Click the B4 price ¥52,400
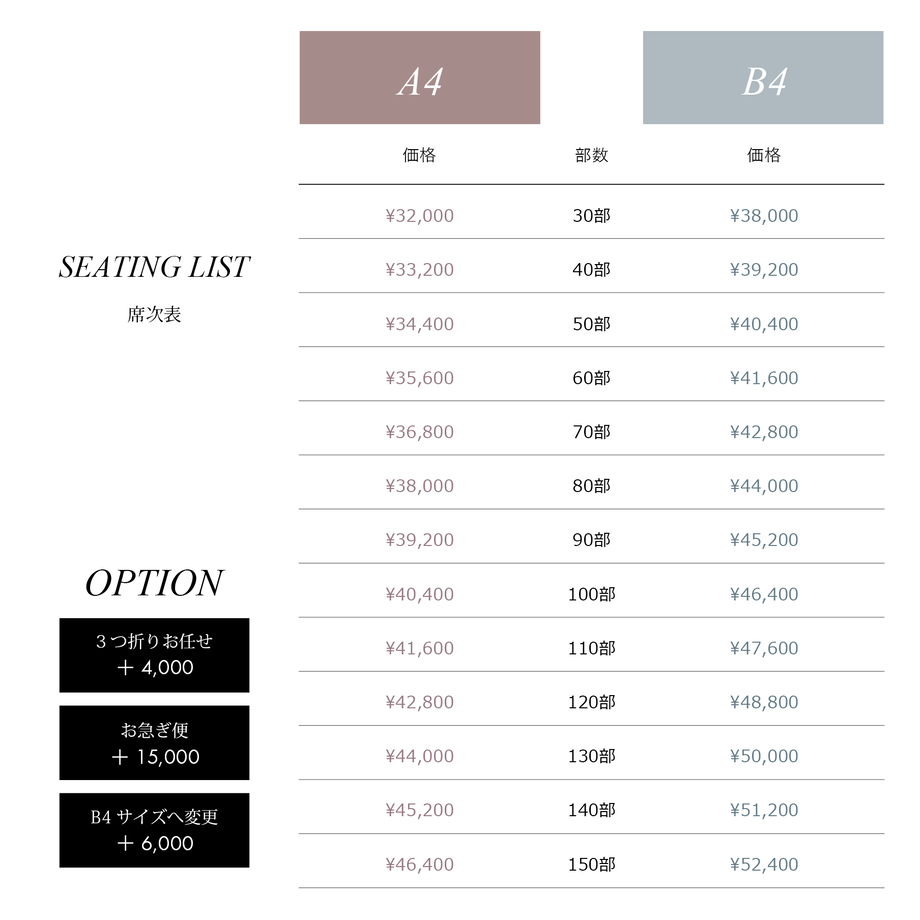Screen dimensions: 920x920 click(x=764, y=864)
